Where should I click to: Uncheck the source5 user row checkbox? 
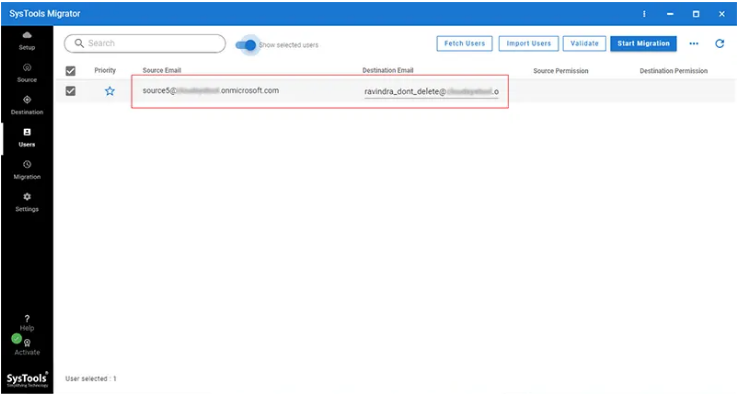[71, 91]
